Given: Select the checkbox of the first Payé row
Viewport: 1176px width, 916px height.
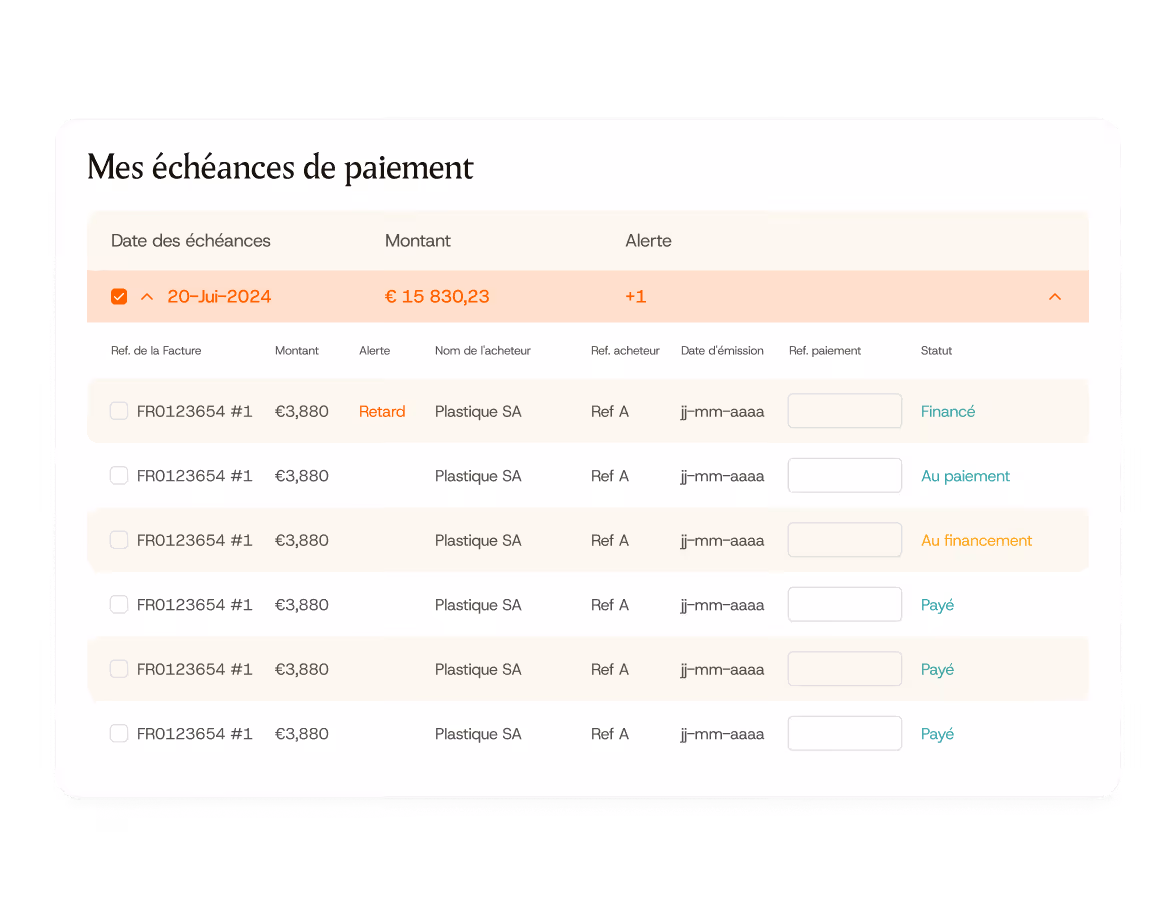Looking at the screenshot, I should (118, 605).
